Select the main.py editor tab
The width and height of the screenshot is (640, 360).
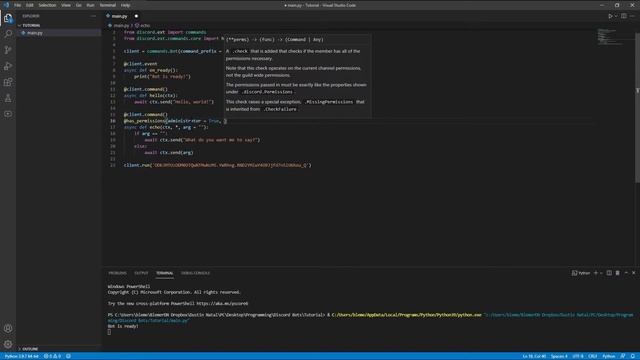click(120, 16)
